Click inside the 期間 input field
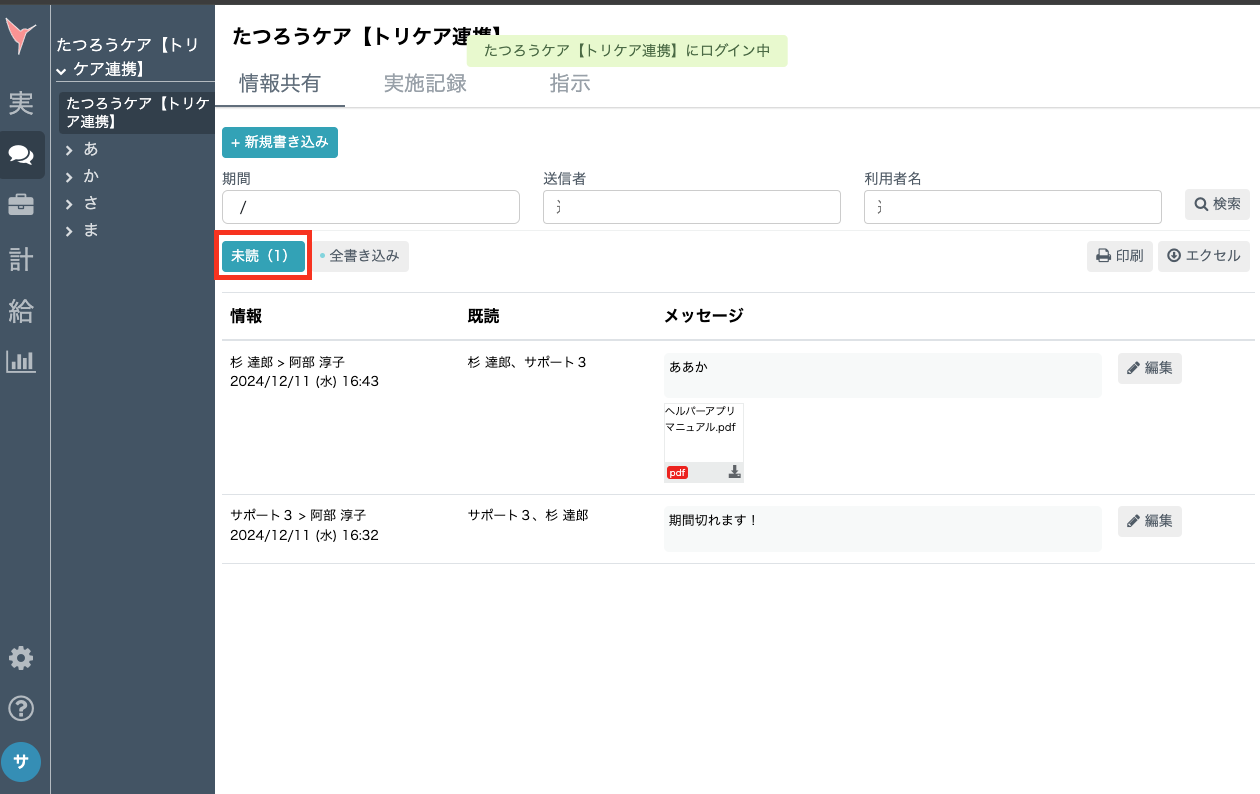This screenshot has width=1260, height=794. tap(370, 207)
